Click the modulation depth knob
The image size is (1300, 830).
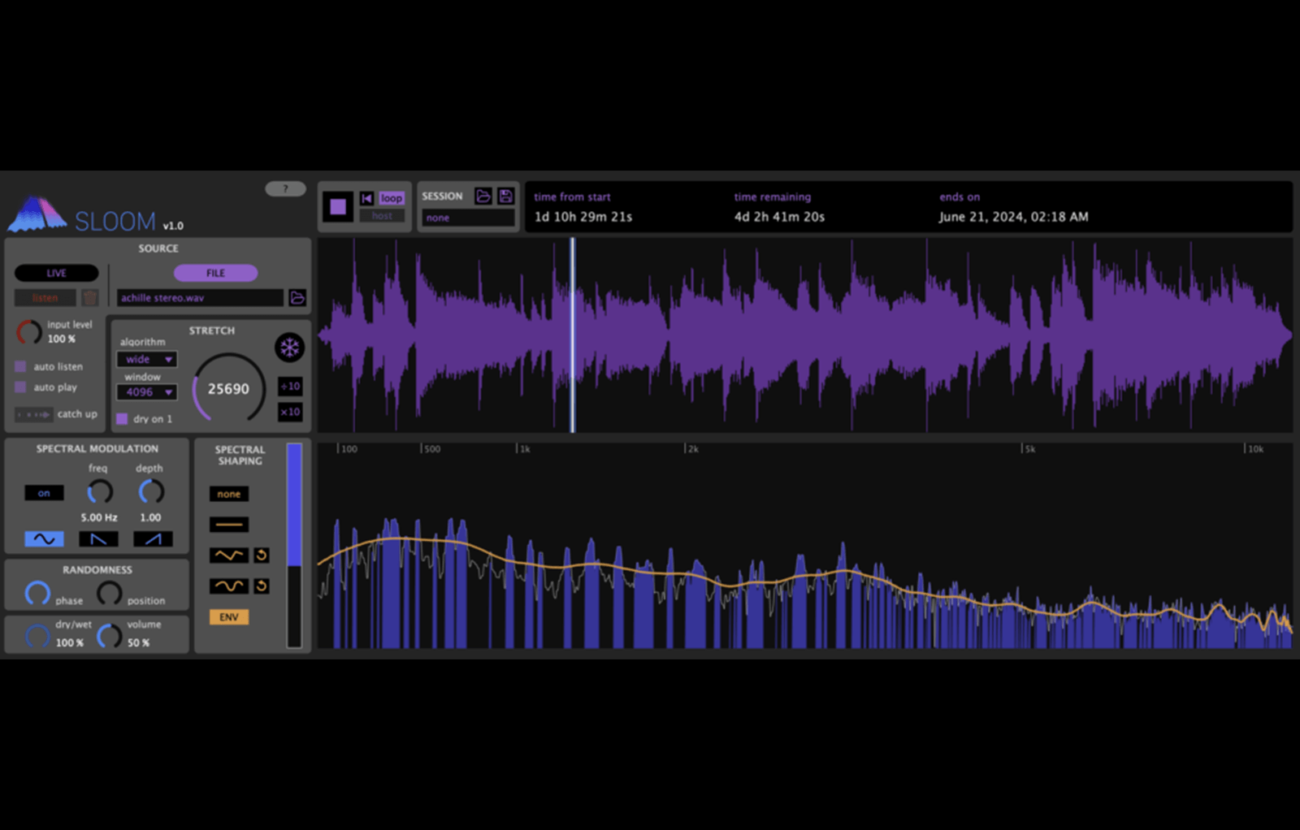tap(151, 492)
